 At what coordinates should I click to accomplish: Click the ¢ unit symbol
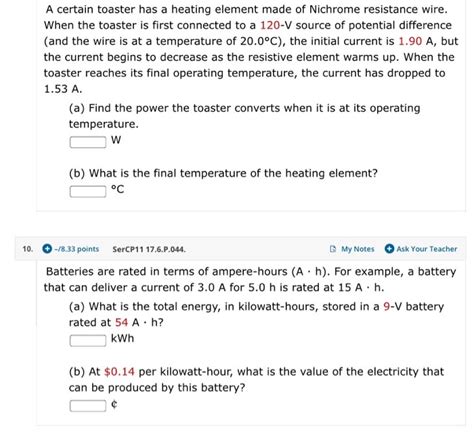point(114,404)
